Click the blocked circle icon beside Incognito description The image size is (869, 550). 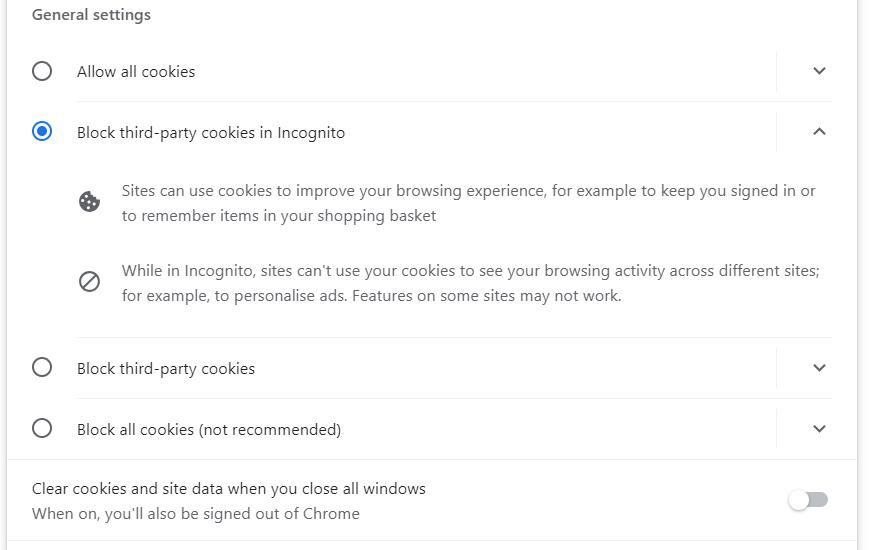[90, 282]
